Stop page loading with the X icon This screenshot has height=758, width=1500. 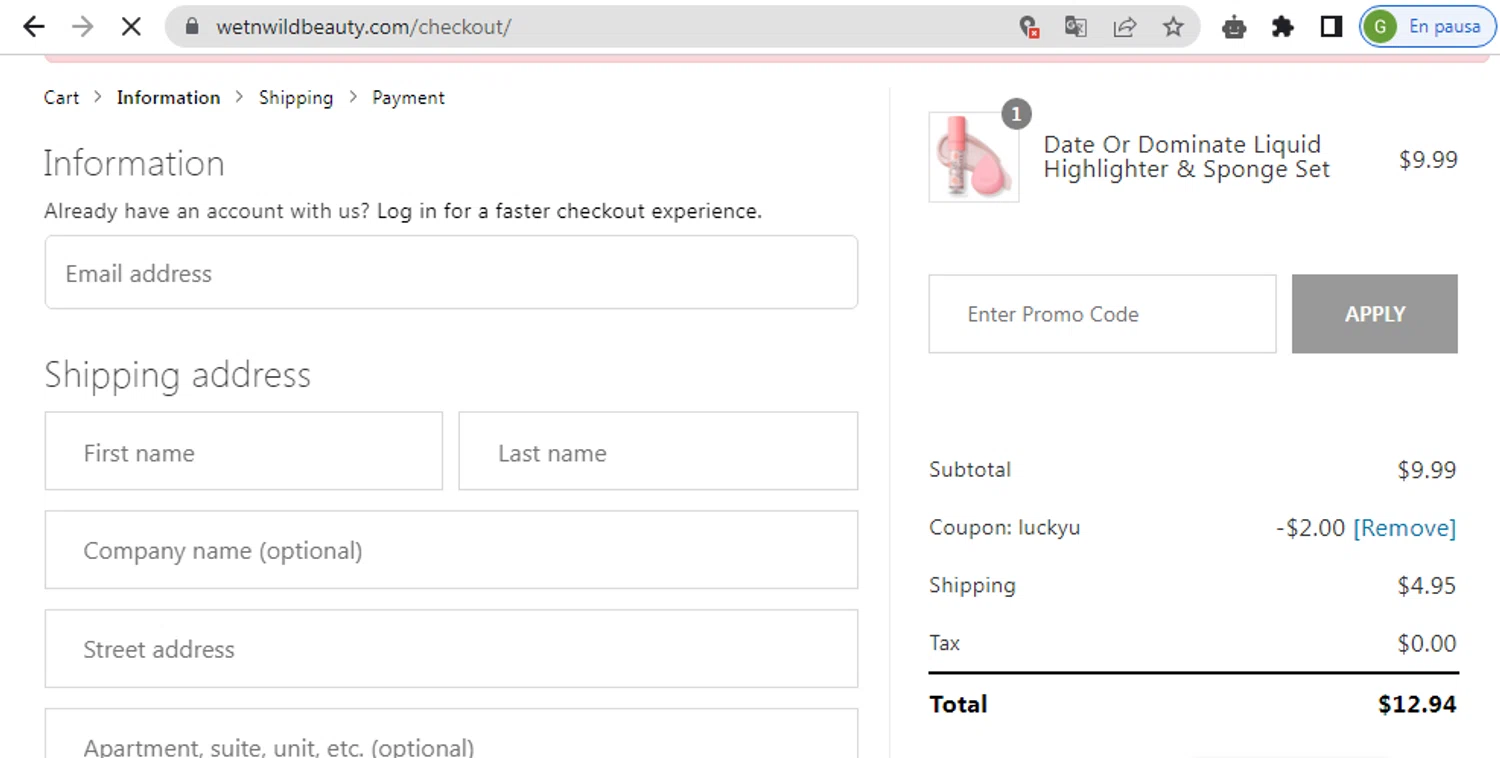tap(131, 27)
